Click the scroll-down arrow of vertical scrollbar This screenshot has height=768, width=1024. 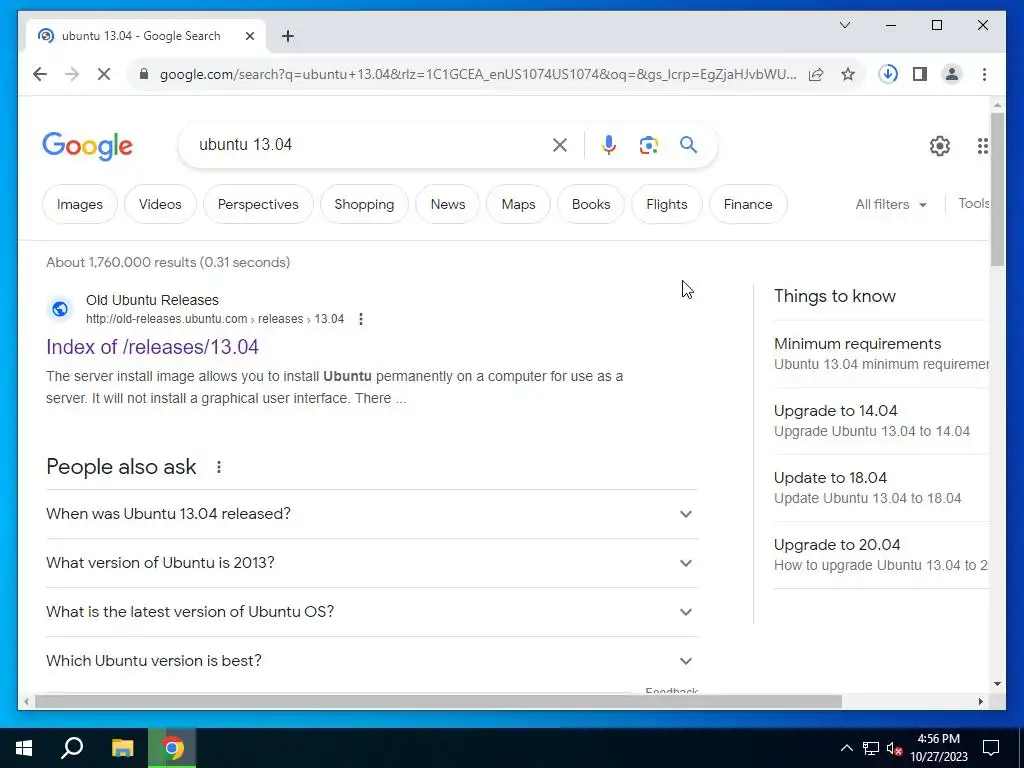click(x=997, y=684)
